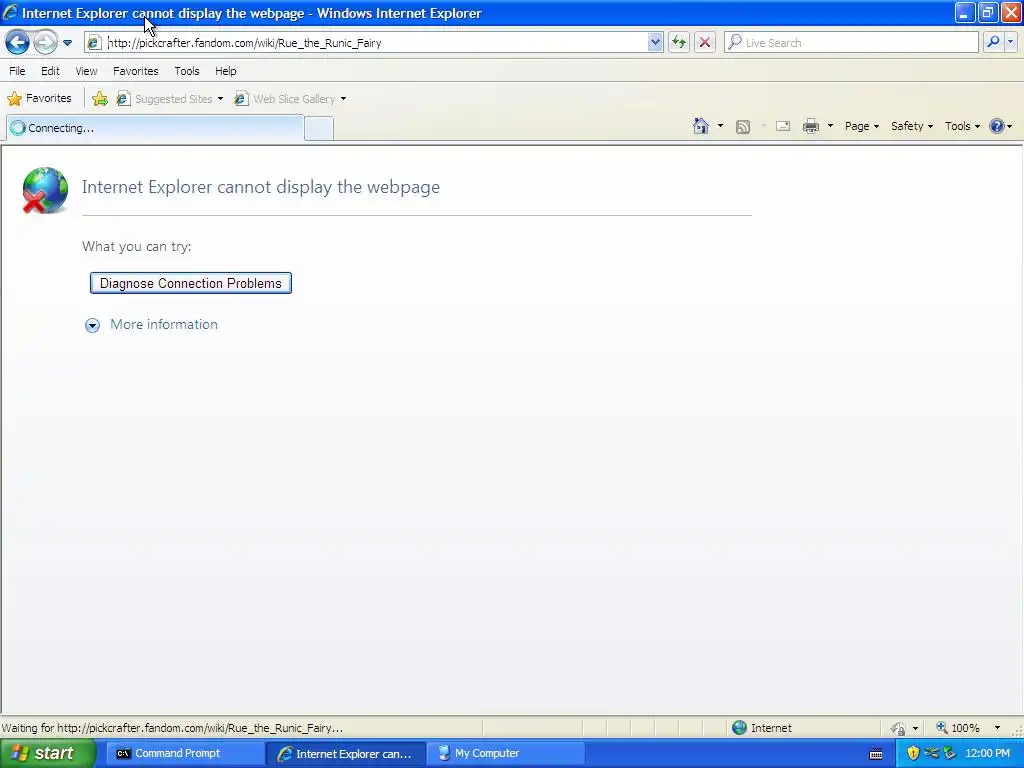Click the Internet Explorer title bar icon

pyautogui.click(x=10, y=12)
